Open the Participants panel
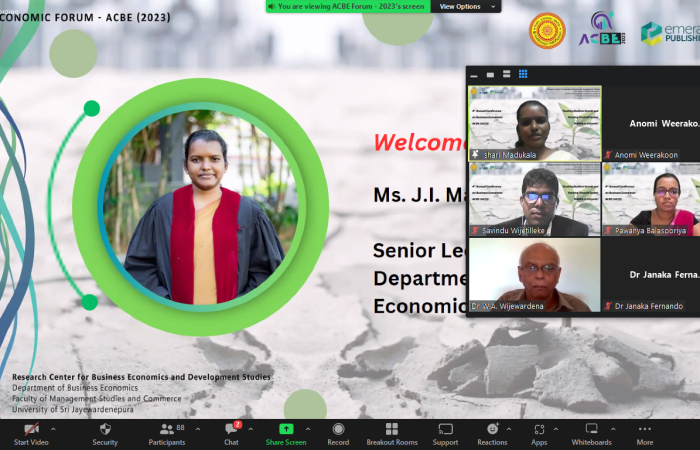 pyautogui.click(x=166, y=429)
